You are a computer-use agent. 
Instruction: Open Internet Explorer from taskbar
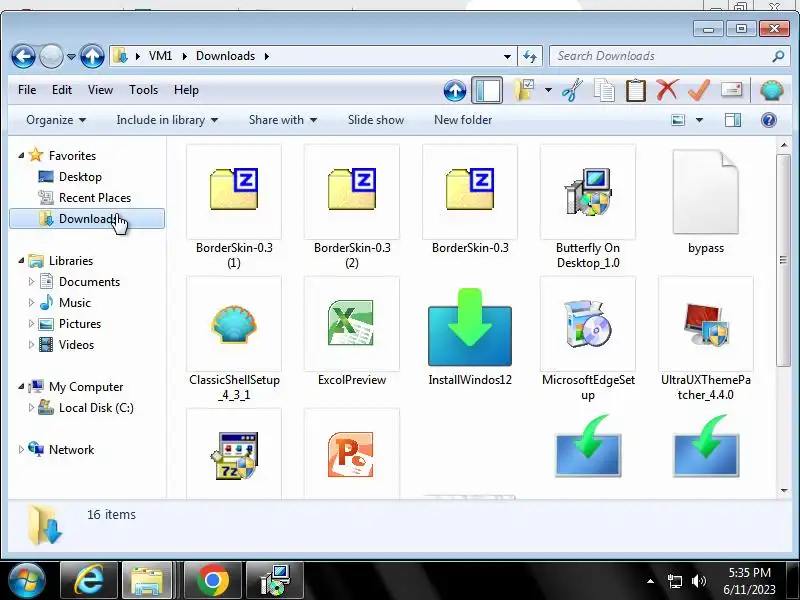[89, 580]
